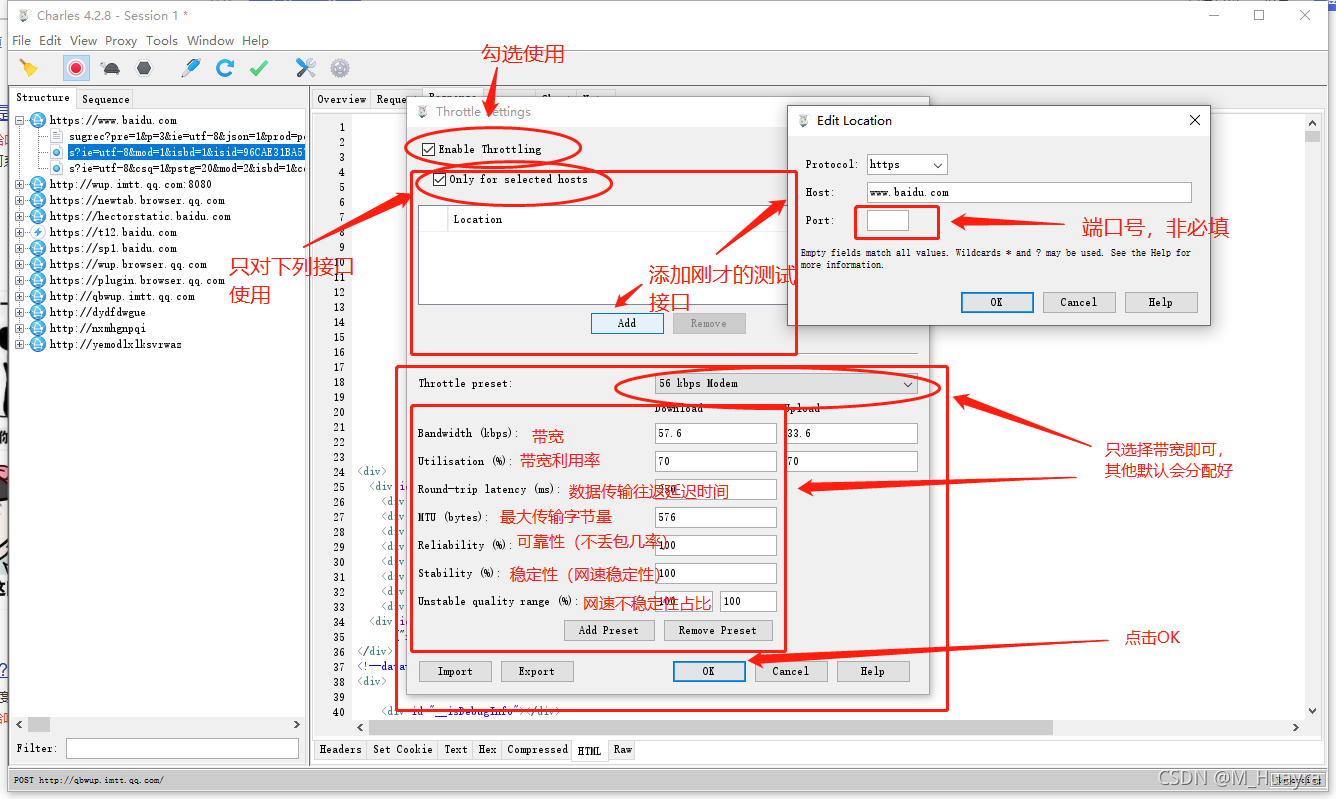Click the Port field in Edit Location
Screen dimensions: 1336x799
coord(888,220)
